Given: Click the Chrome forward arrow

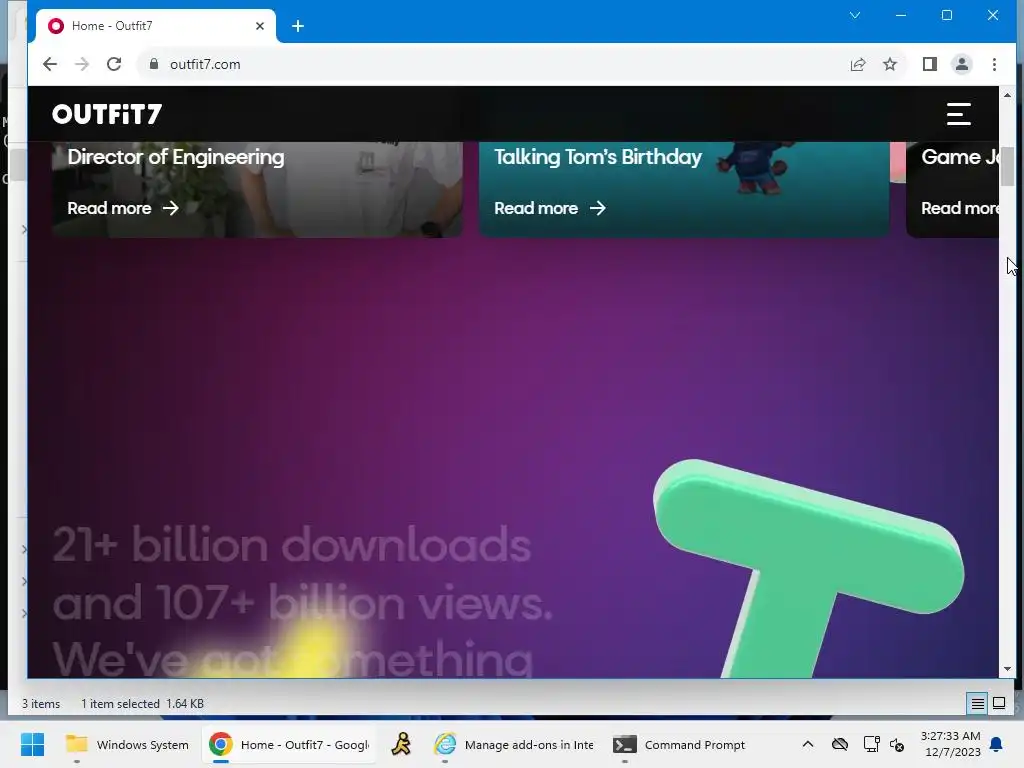Looking at the screenshot, I should pyautogui.click(x=82, y=64).
